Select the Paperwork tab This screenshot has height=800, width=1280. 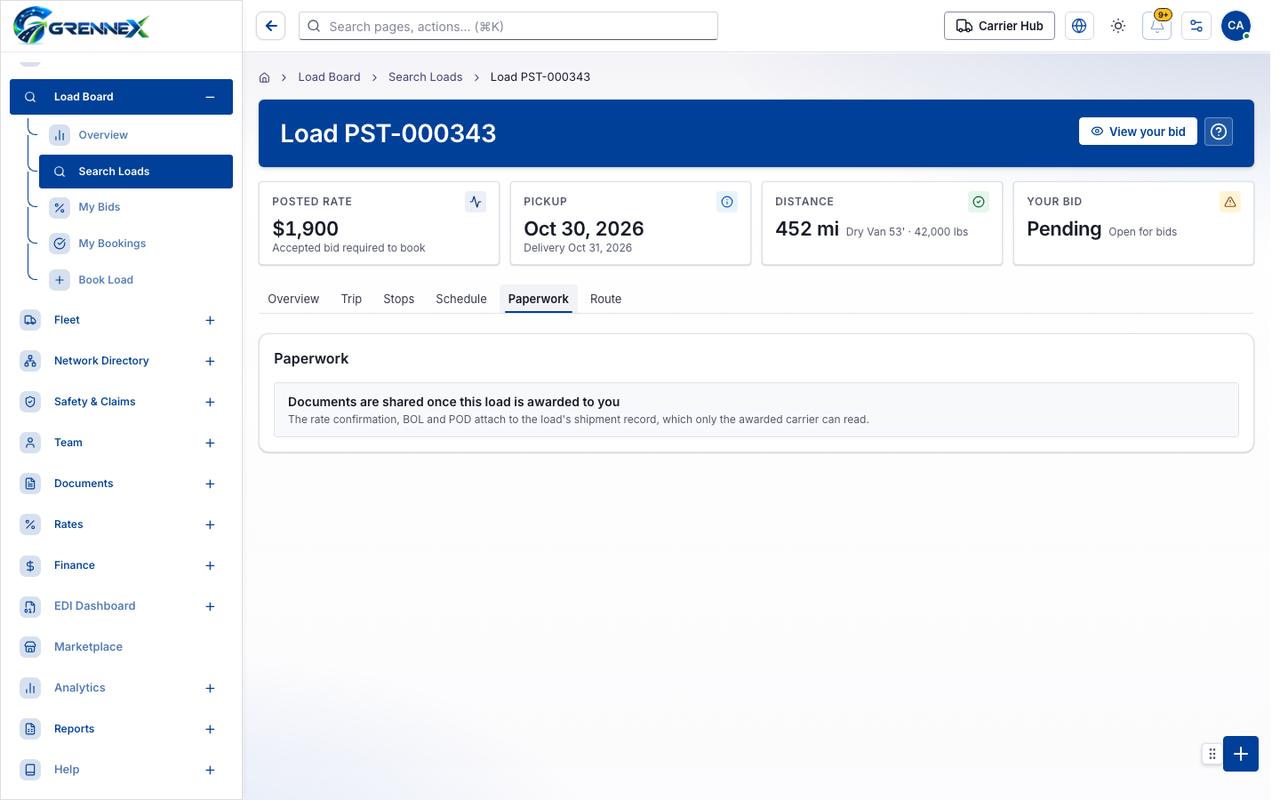[538, 299]
